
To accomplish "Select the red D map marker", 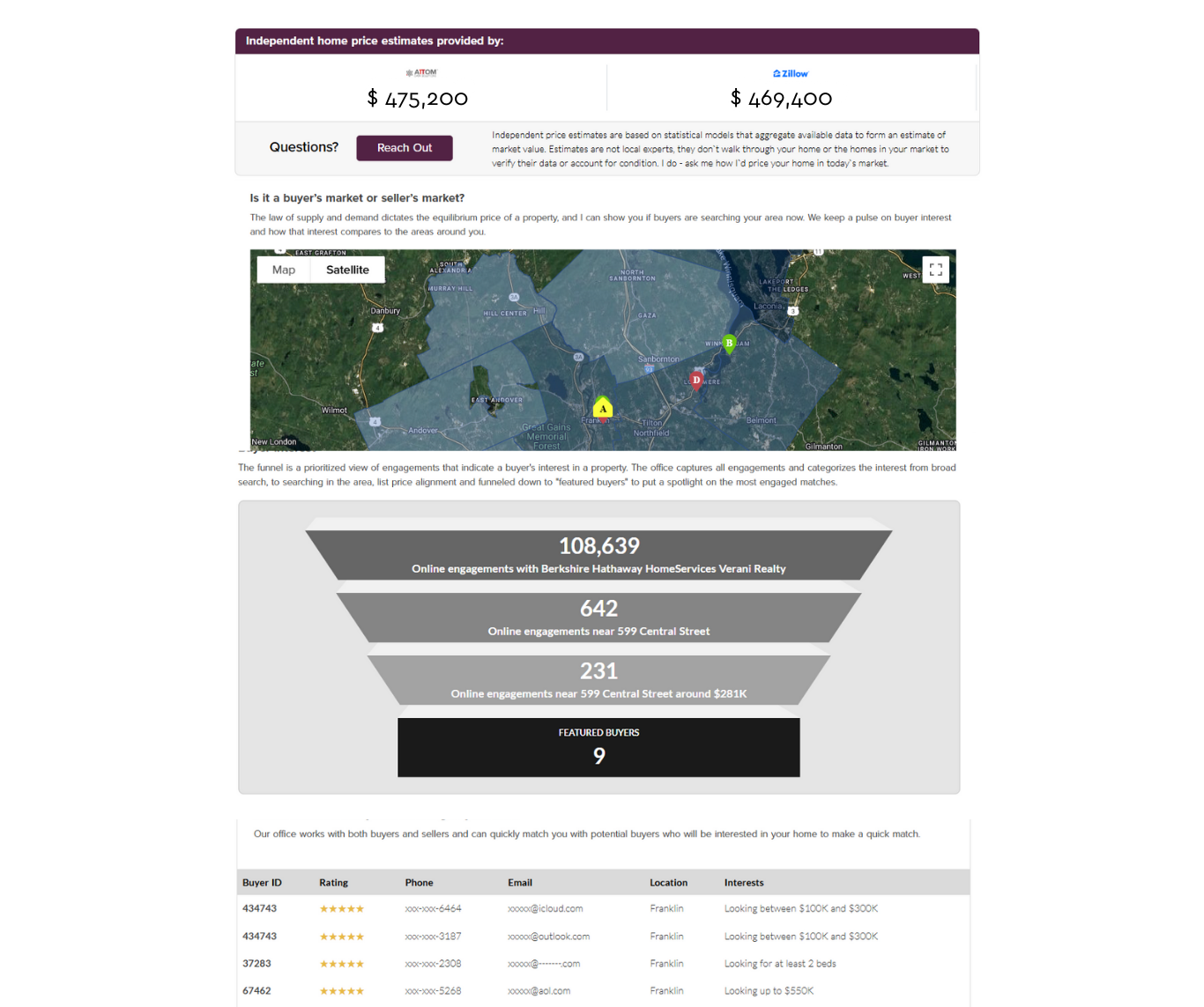I will 696,381.
